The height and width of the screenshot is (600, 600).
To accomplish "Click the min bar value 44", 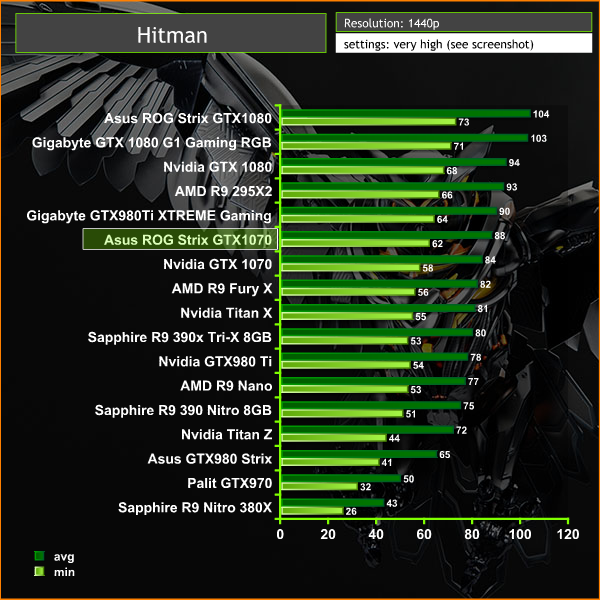I will (394, 439).
